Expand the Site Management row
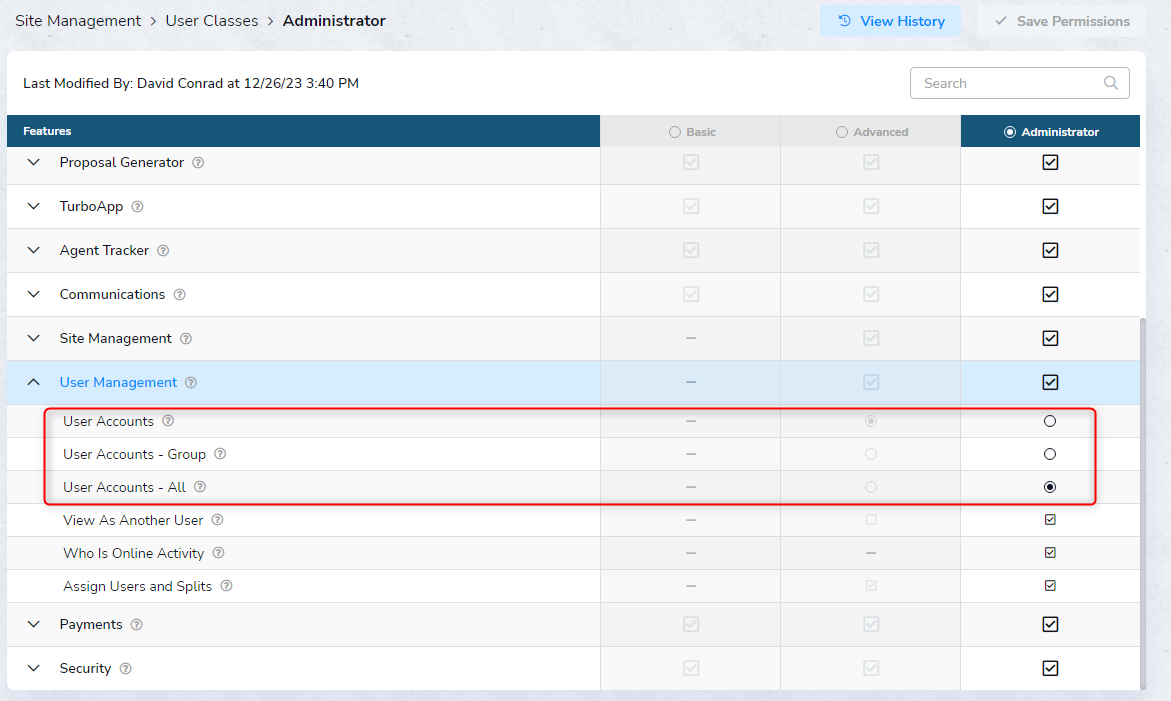Viewport: 1171px width, 701px height. click(34, 338)
